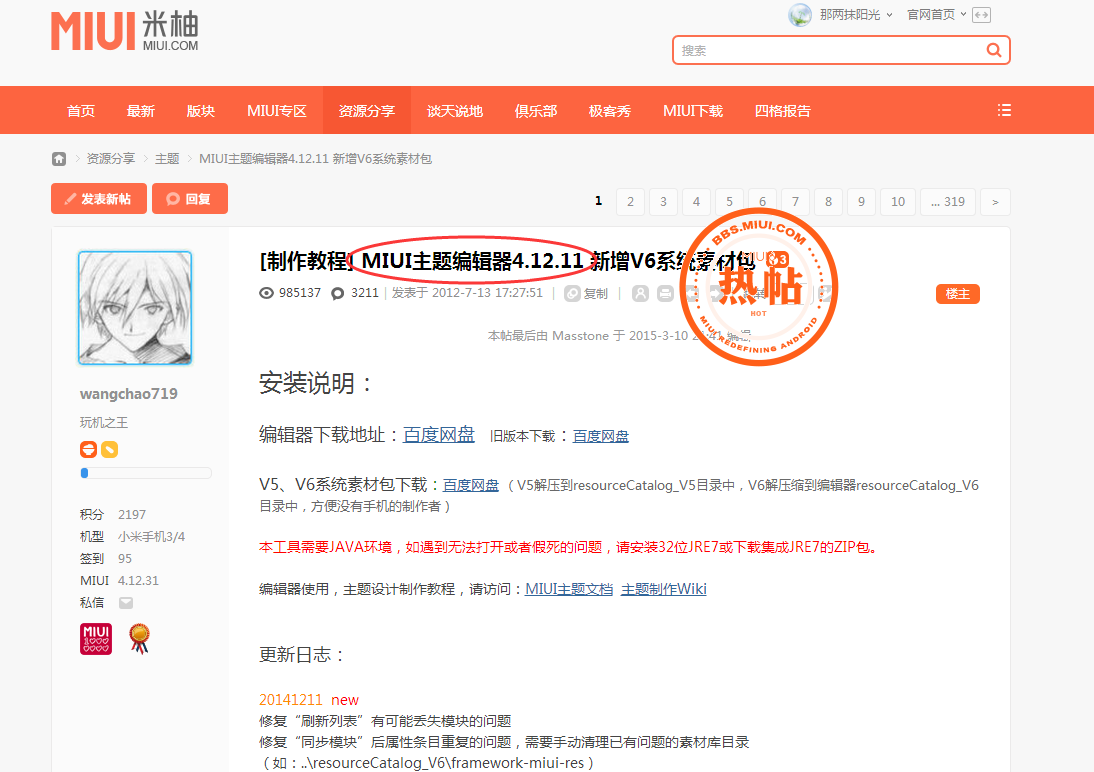1094x772 pixels.
Task: Go to page 2
Action: [x=630, y=202]
